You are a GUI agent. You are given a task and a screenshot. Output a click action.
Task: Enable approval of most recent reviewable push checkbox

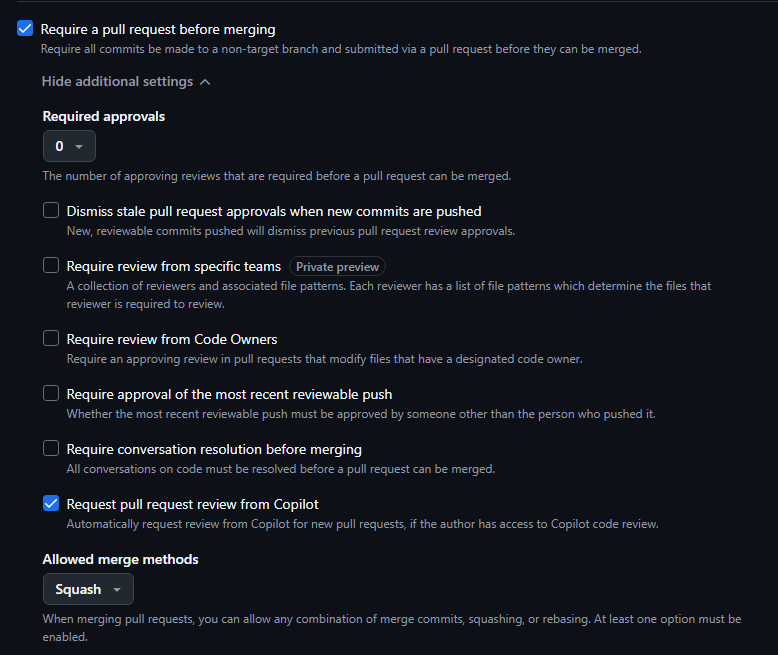(x=51, y=393)
